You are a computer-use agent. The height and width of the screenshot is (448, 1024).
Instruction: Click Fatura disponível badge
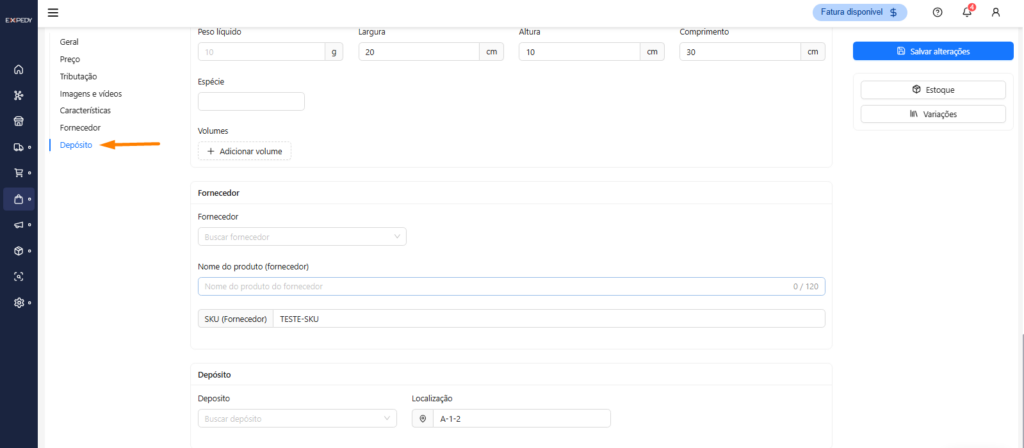(x=859, y=12)
